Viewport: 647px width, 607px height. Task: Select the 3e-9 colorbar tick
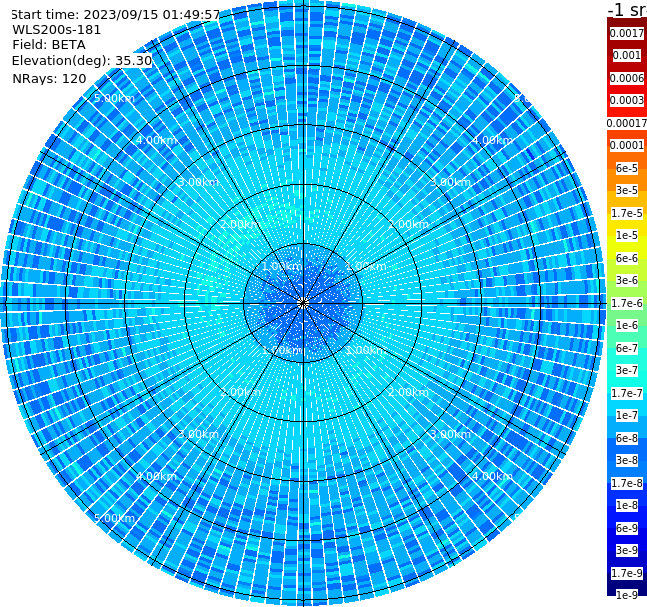pos(627,550)
